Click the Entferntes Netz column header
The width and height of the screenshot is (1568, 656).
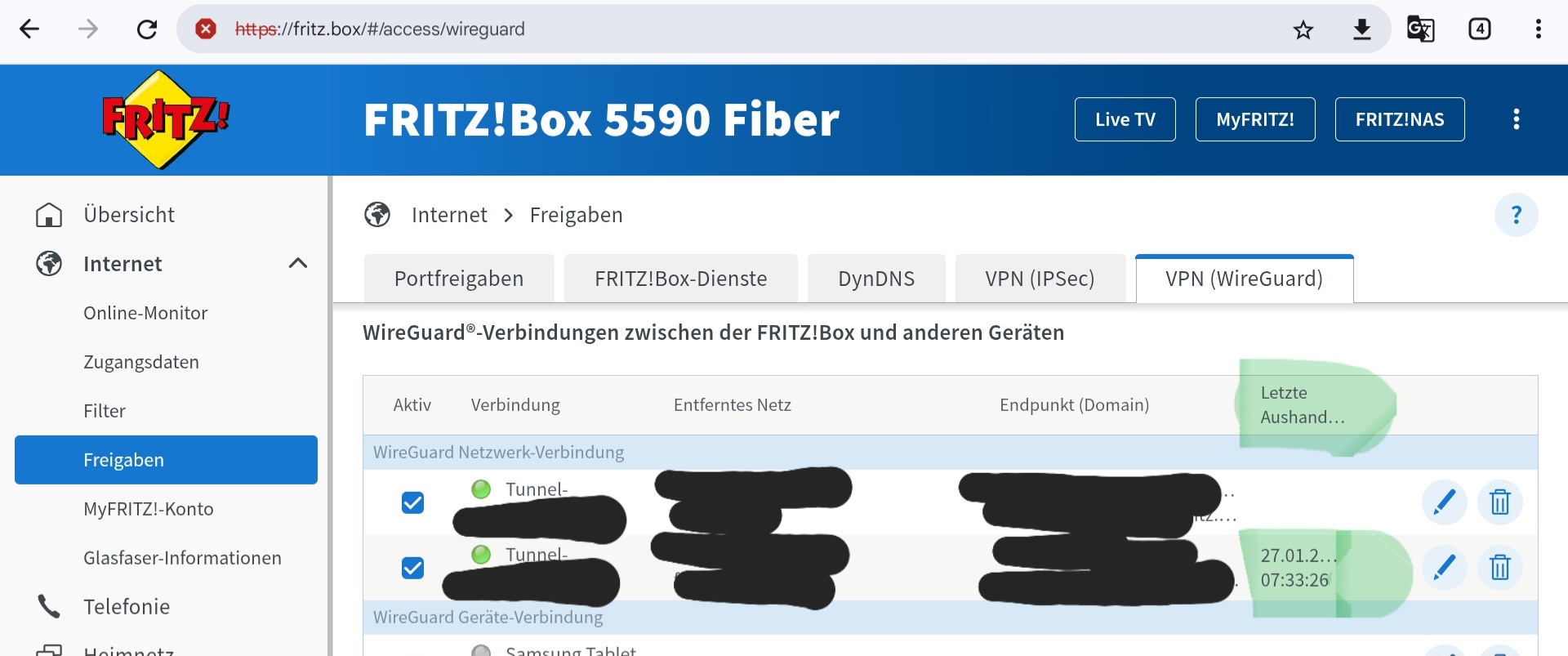[732, 405]
